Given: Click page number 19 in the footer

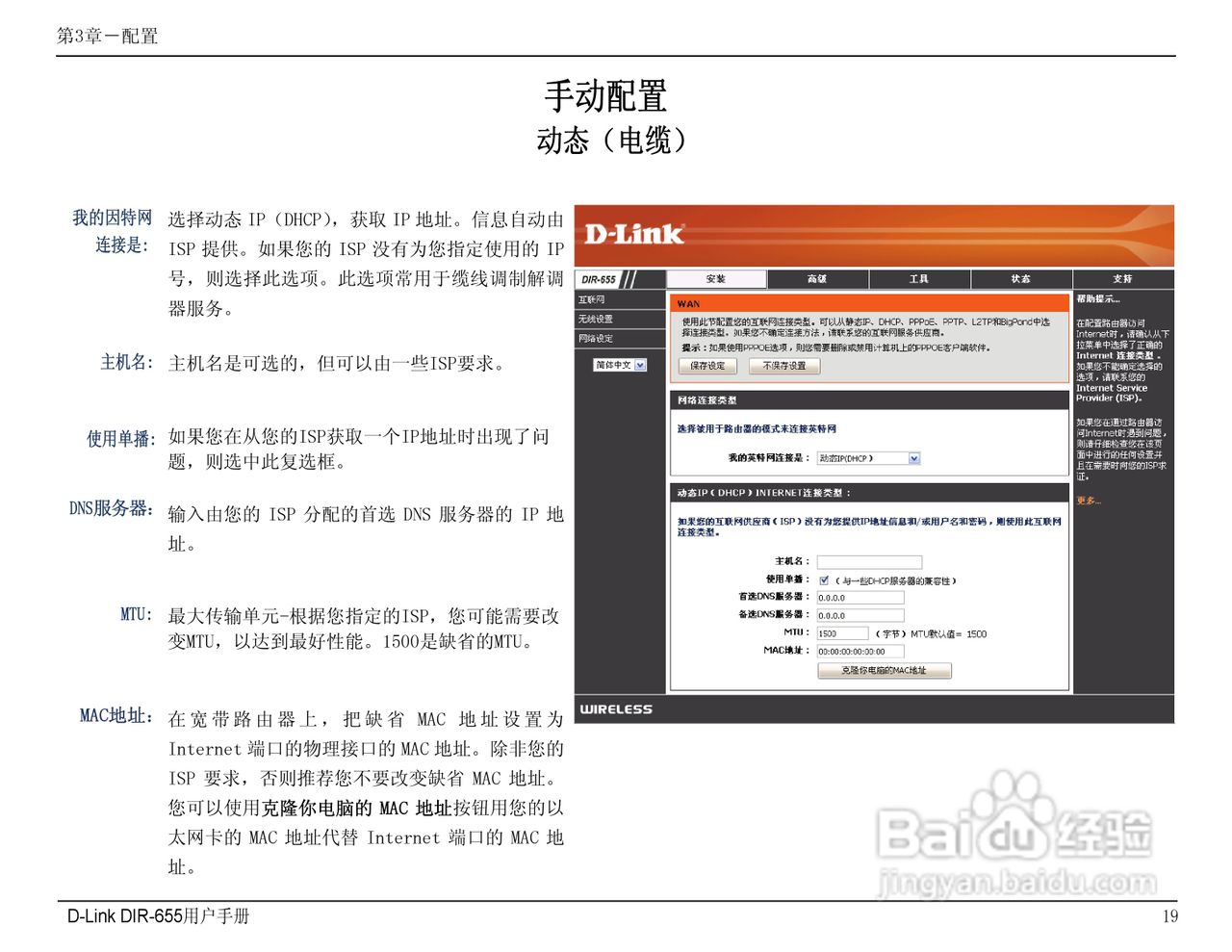Looking at the screenshot, I should coord(1169,916).
